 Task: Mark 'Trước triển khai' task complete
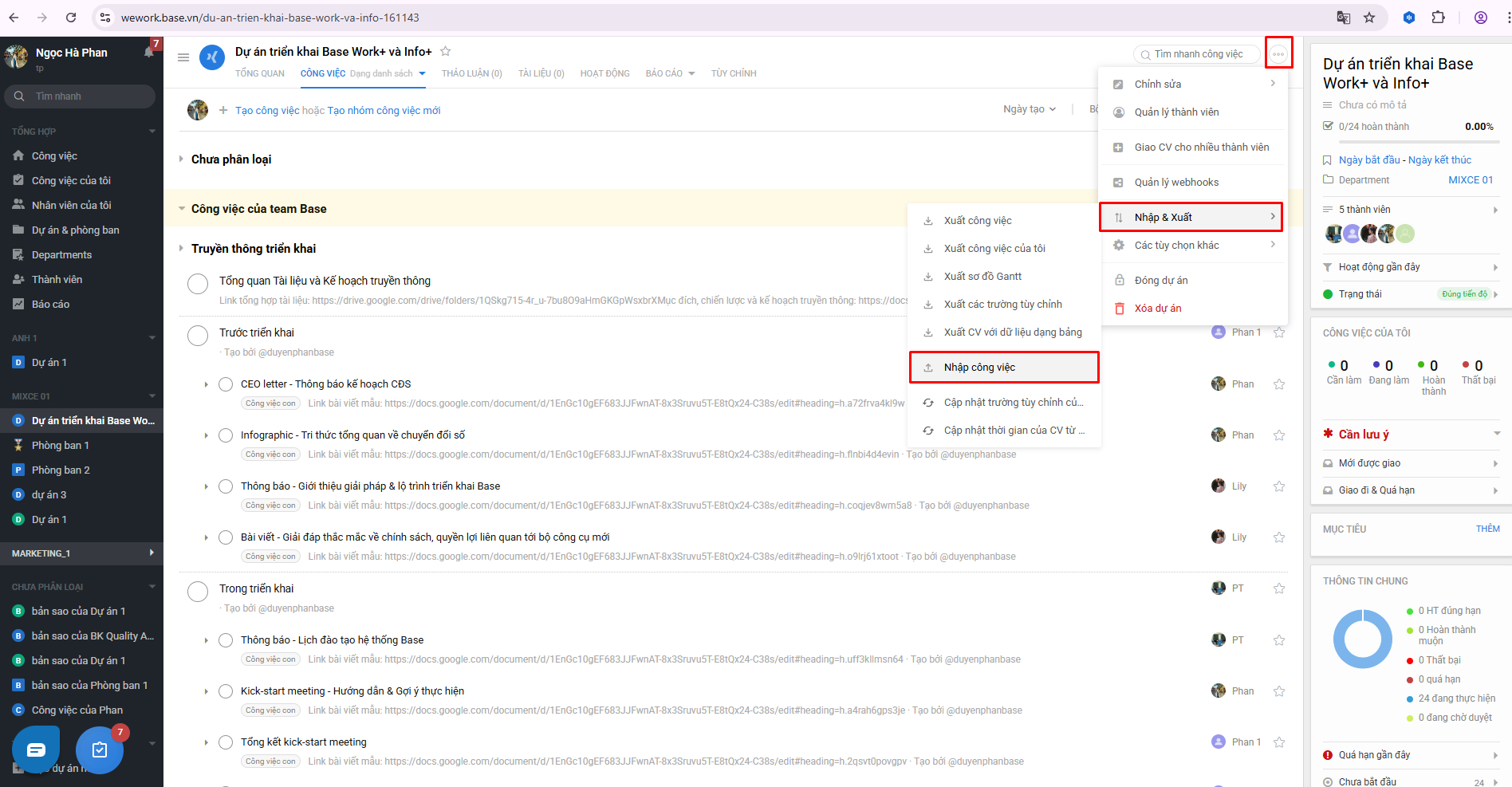pyautogui.click(x=198, y=335)
